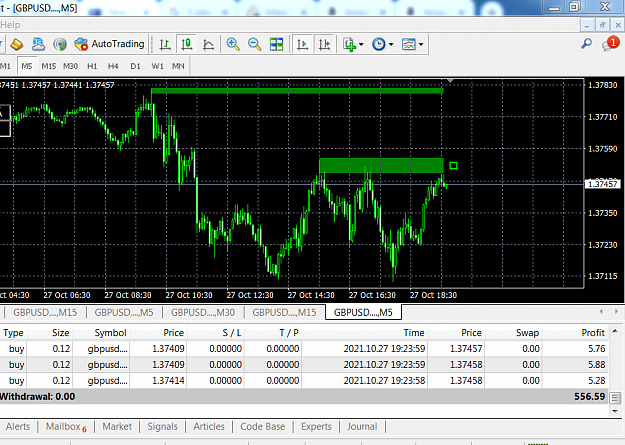Image resolution: width=625 pixels, height=445 pixels.
Task: Select the trade row with profit 5.88
Action: pos(304,364)
